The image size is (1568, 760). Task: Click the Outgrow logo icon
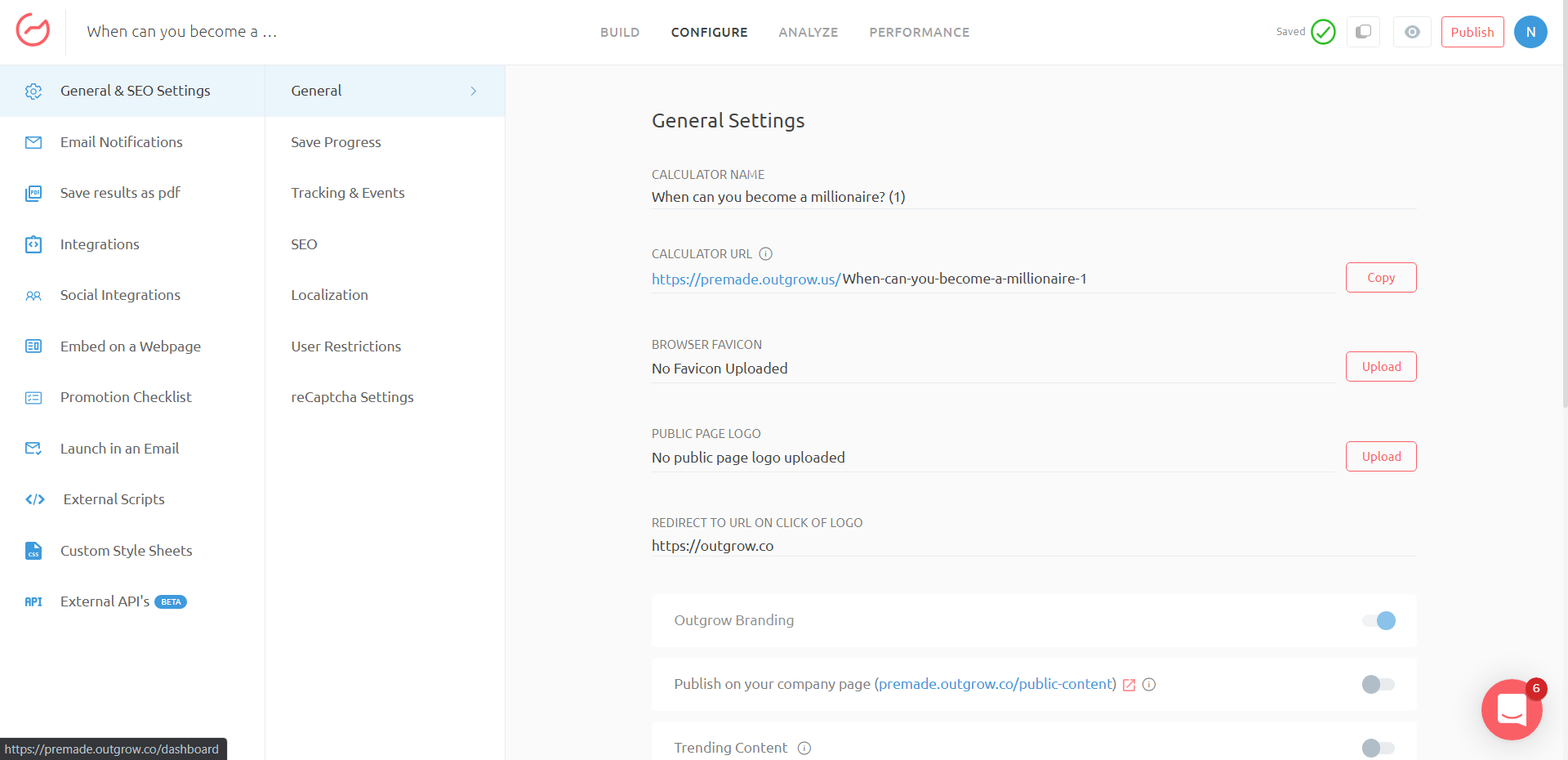click(33, 31)
